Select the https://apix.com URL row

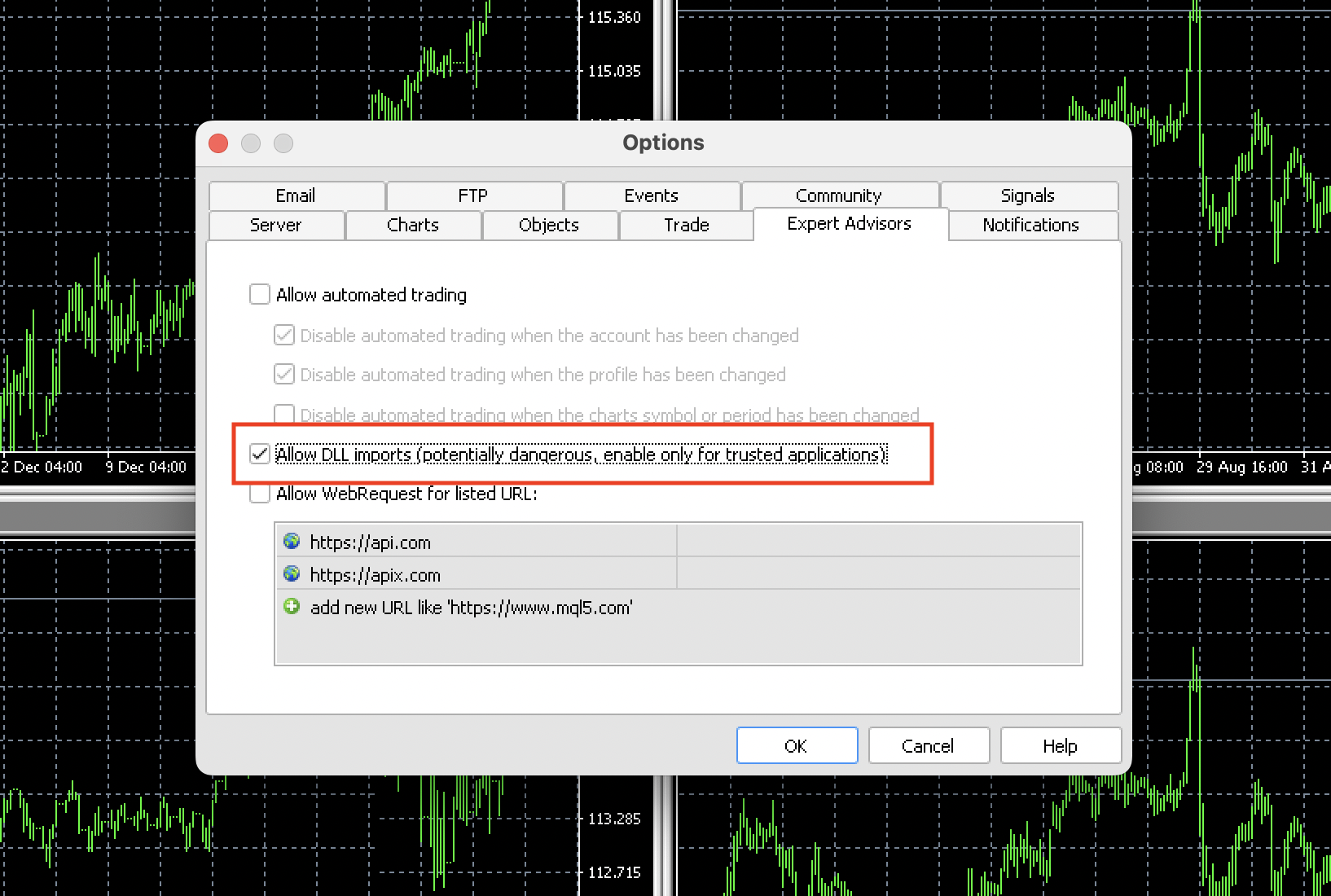(376, 575)
